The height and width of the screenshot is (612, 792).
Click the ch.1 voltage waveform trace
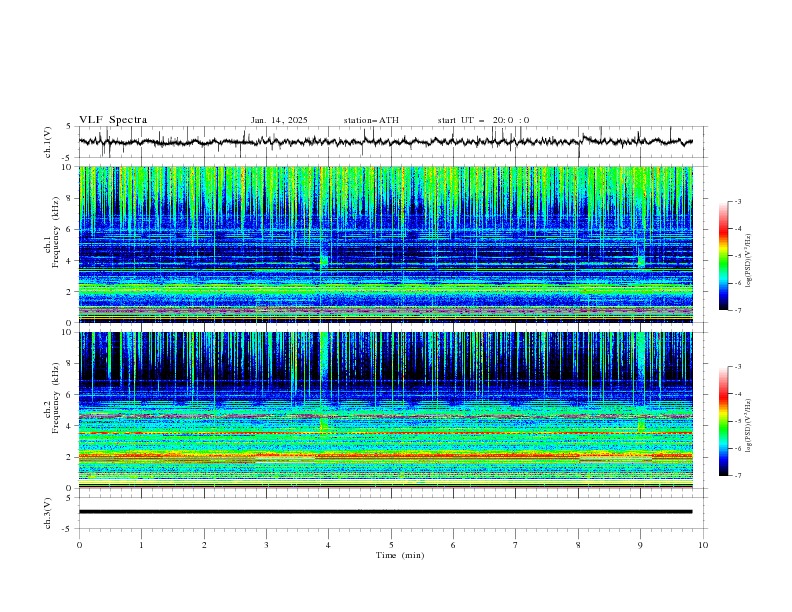click(x=385, y=141)
